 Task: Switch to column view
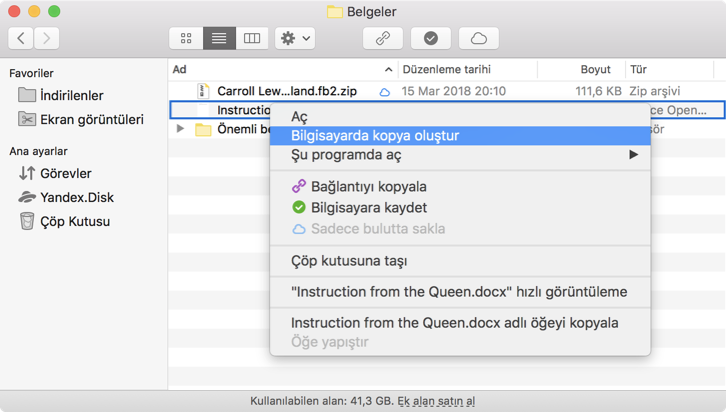point(252,38)
